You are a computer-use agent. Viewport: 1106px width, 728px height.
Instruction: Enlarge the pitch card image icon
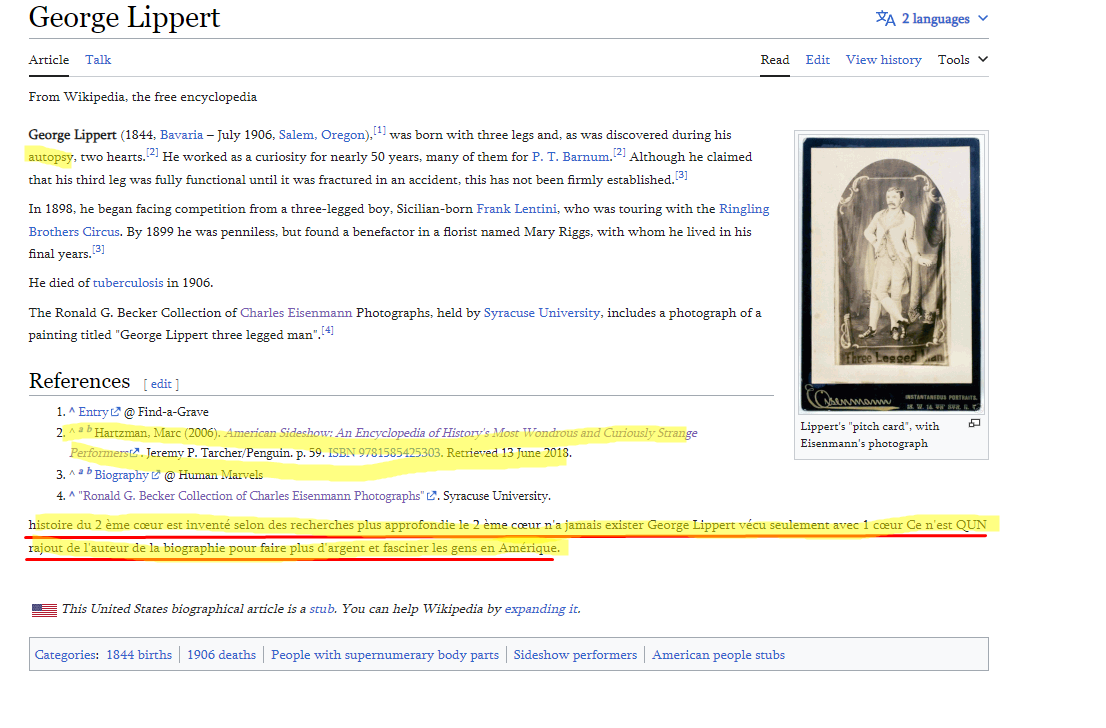(974, 424)
